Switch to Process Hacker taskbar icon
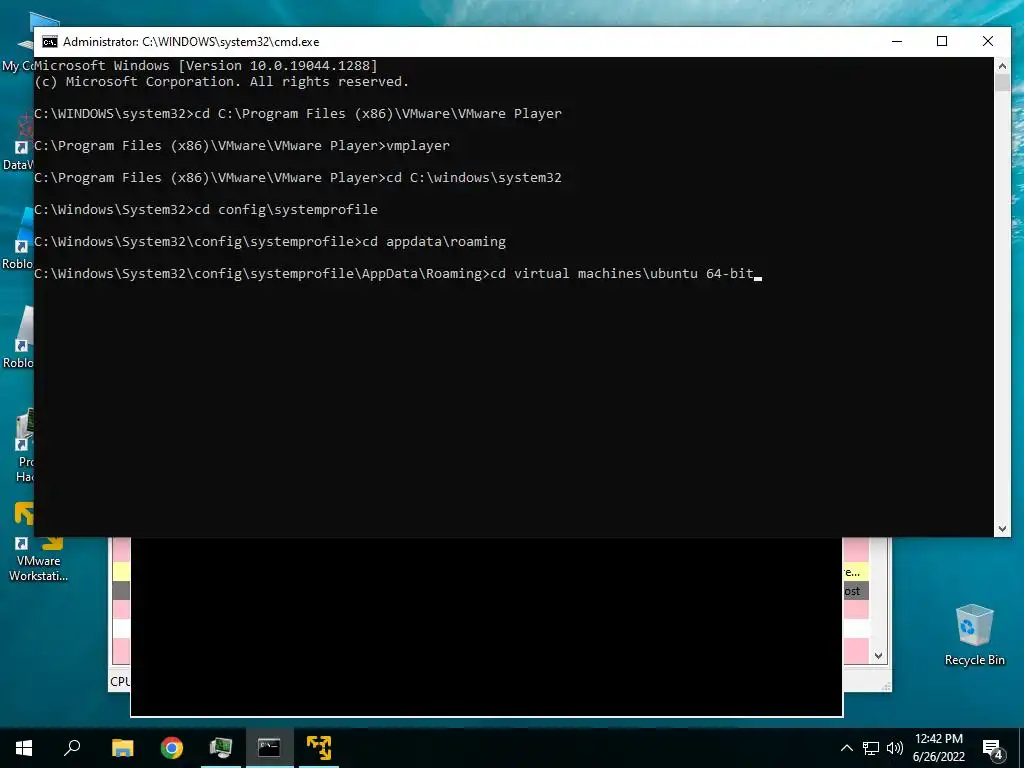 point(221,748)
